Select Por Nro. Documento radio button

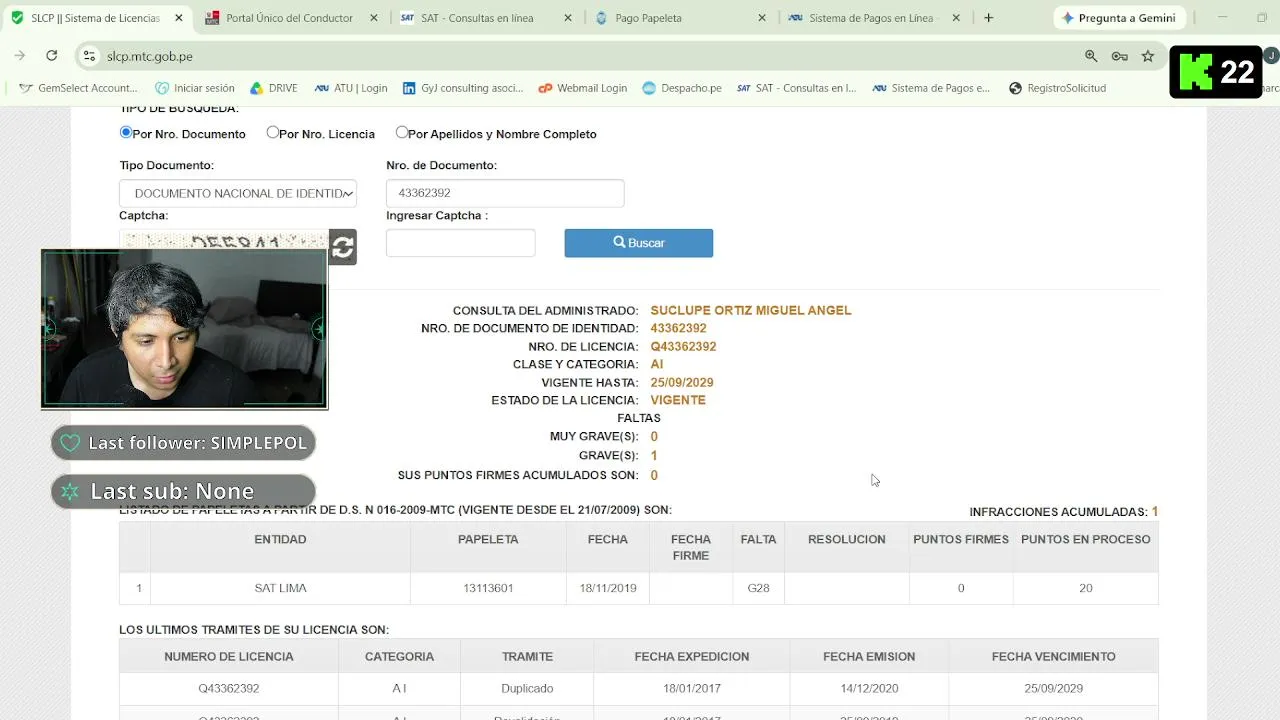(x=126, y=132)
